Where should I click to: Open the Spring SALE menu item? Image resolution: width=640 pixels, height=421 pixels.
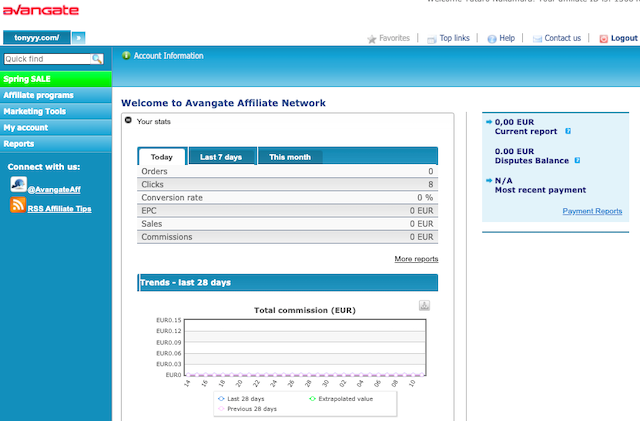(56, 79)
